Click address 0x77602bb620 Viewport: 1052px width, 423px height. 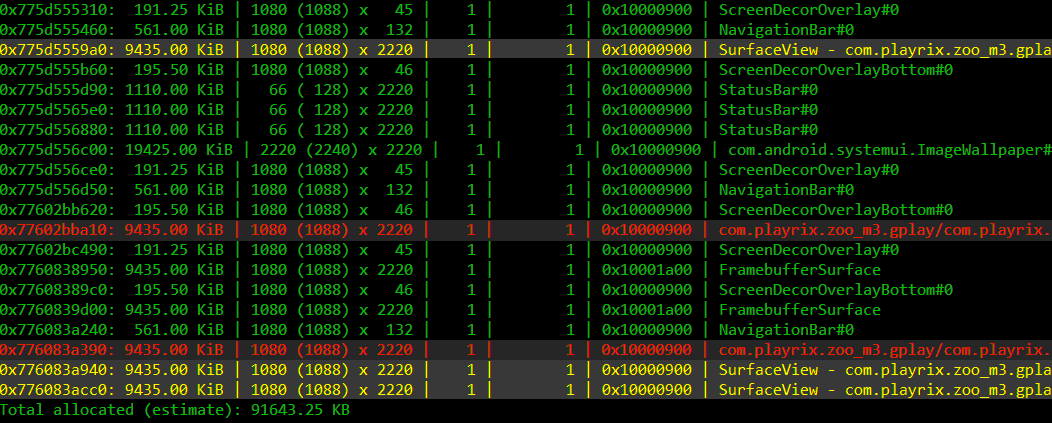click(x=57, y=210)
